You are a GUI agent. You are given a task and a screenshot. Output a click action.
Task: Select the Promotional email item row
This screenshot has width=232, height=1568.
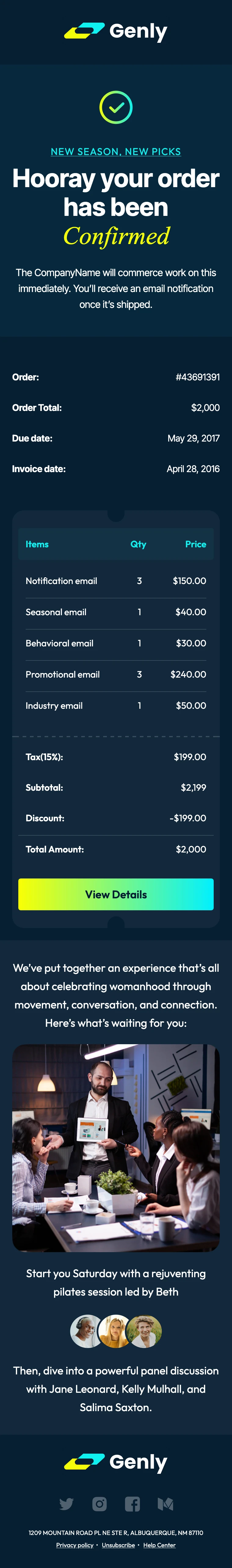(116, 675)
